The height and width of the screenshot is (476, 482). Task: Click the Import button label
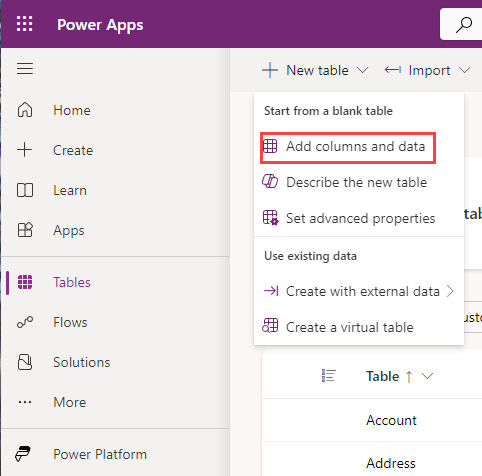[429, 71]
